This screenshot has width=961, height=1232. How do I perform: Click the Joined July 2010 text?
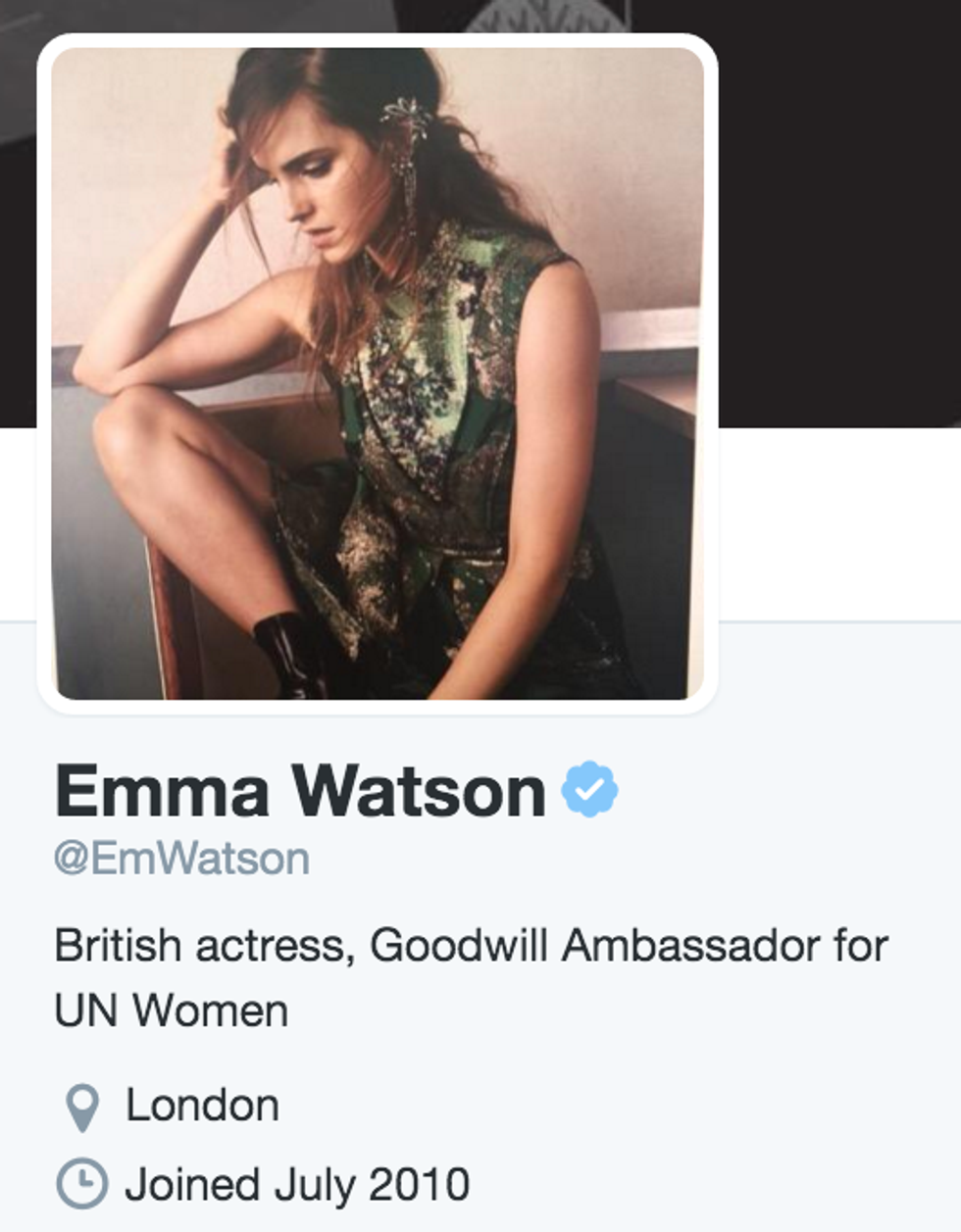(x=297, y=1184)
